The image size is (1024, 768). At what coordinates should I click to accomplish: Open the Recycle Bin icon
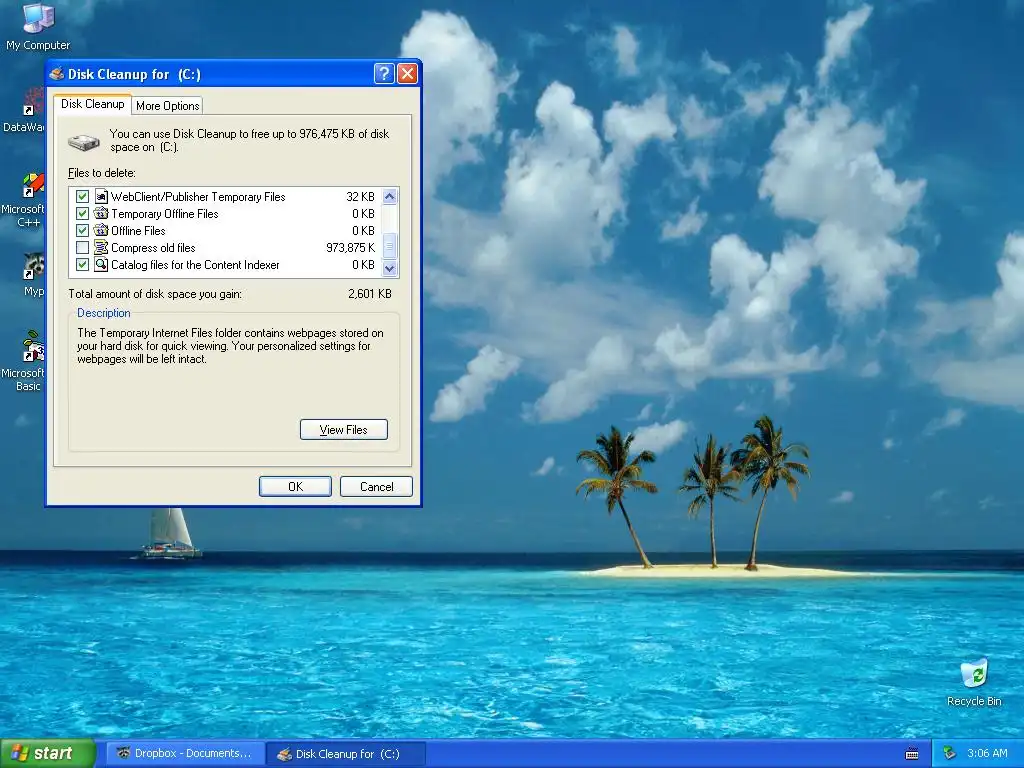click(974, 683)
